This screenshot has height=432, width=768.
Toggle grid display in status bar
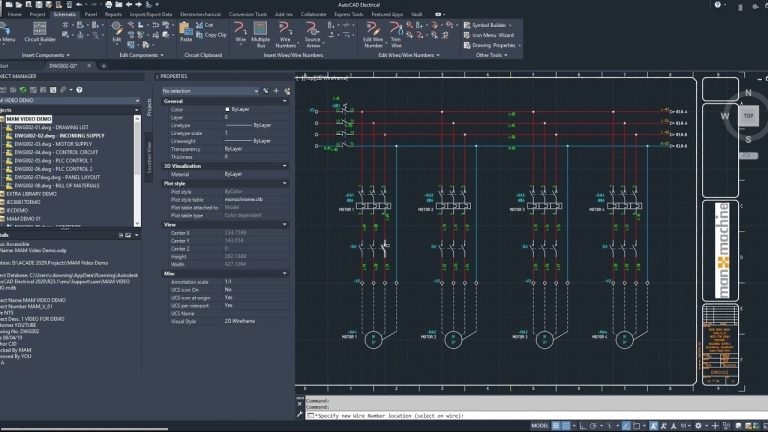556,426
